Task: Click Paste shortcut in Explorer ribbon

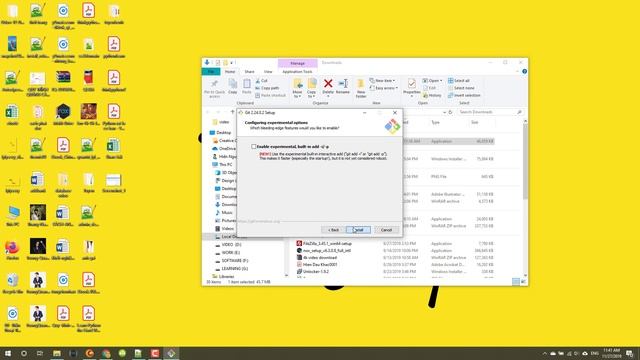Action: click(271, 95)
